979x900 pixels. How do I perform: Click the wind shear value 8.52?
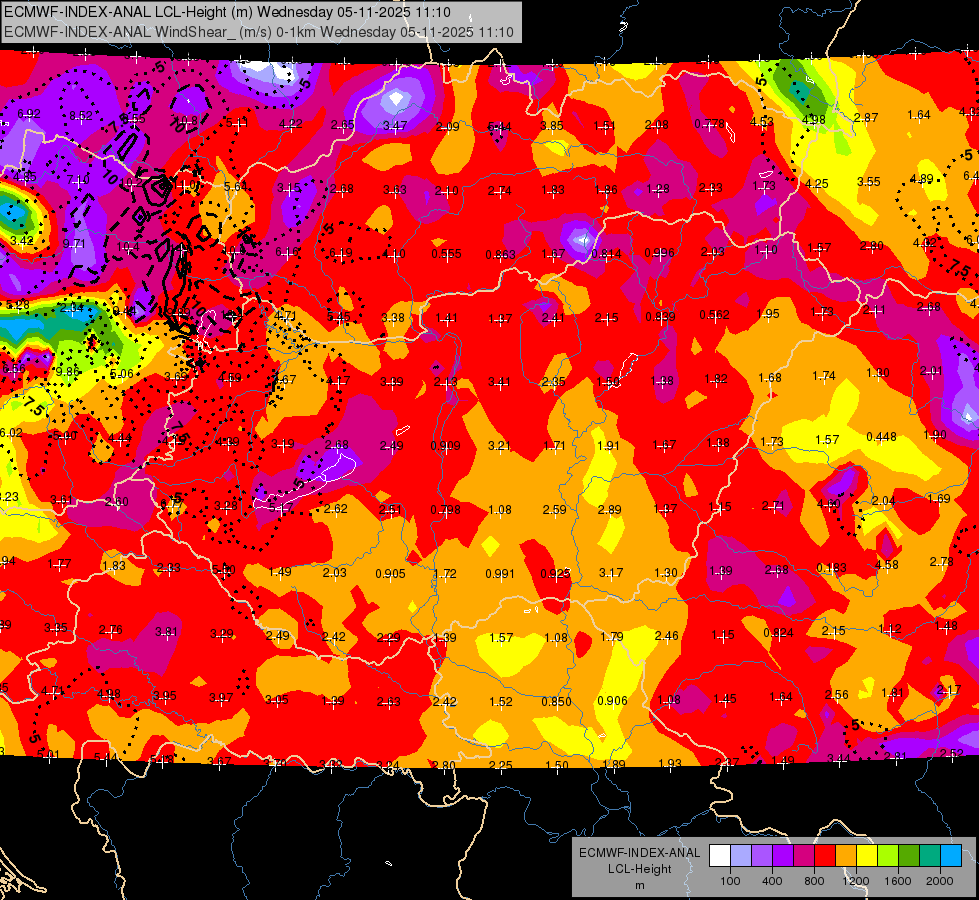pyautogui.click(x=81, y=116)
